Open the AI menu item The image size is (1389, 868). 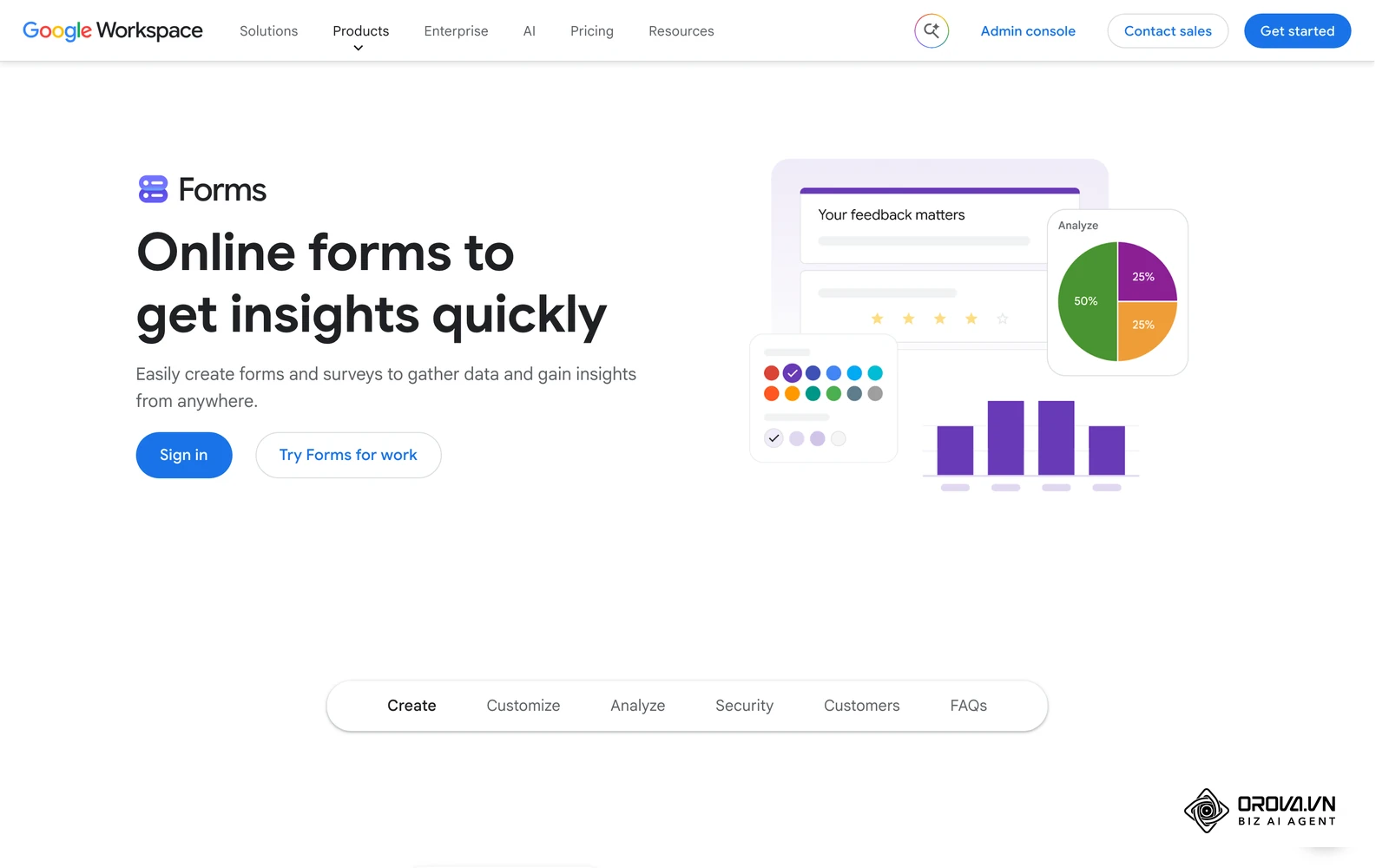pyautogui.click(x=530, y=31)
